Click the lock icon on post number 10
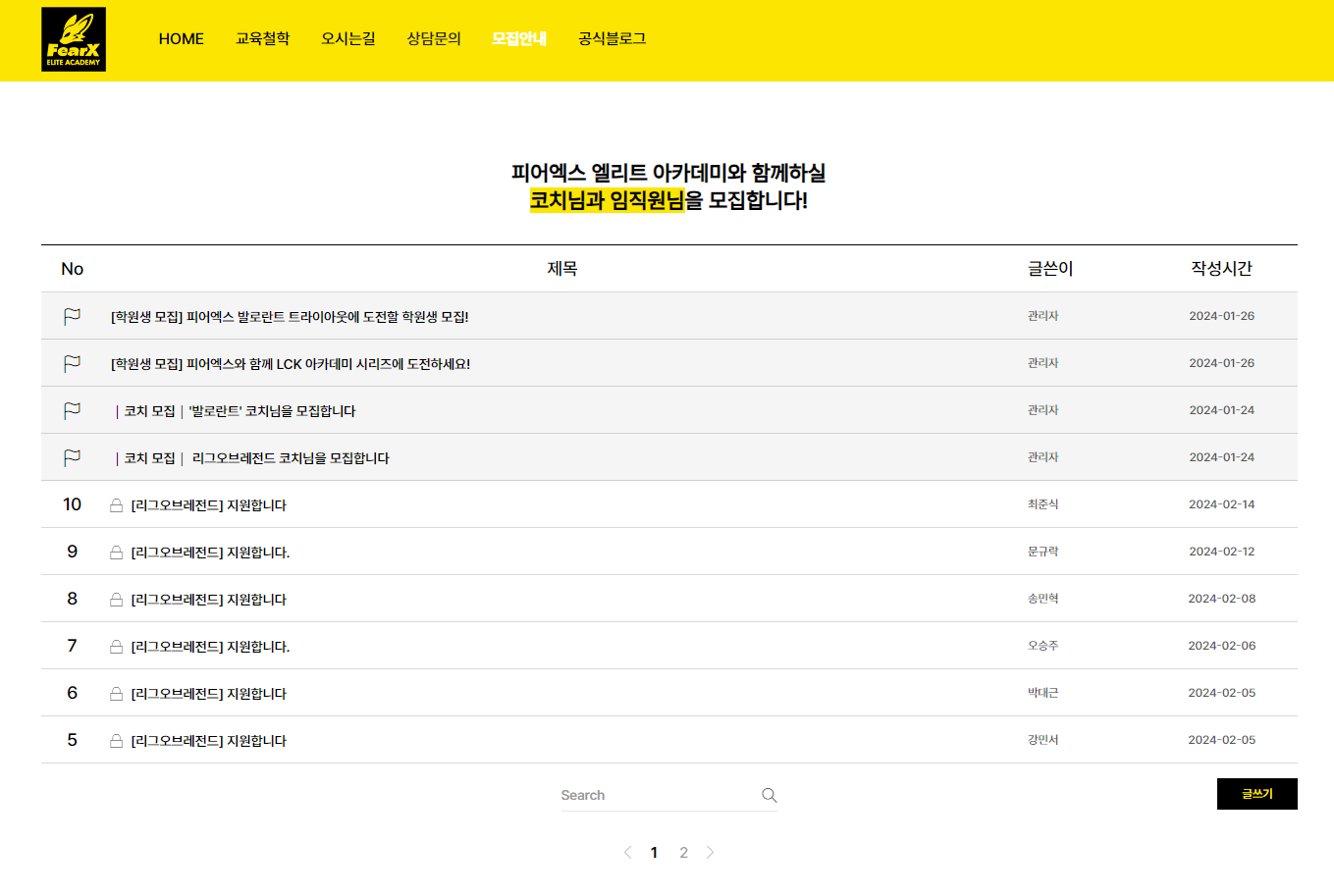Screen dimensions: 1334x896 pos(116,505)
